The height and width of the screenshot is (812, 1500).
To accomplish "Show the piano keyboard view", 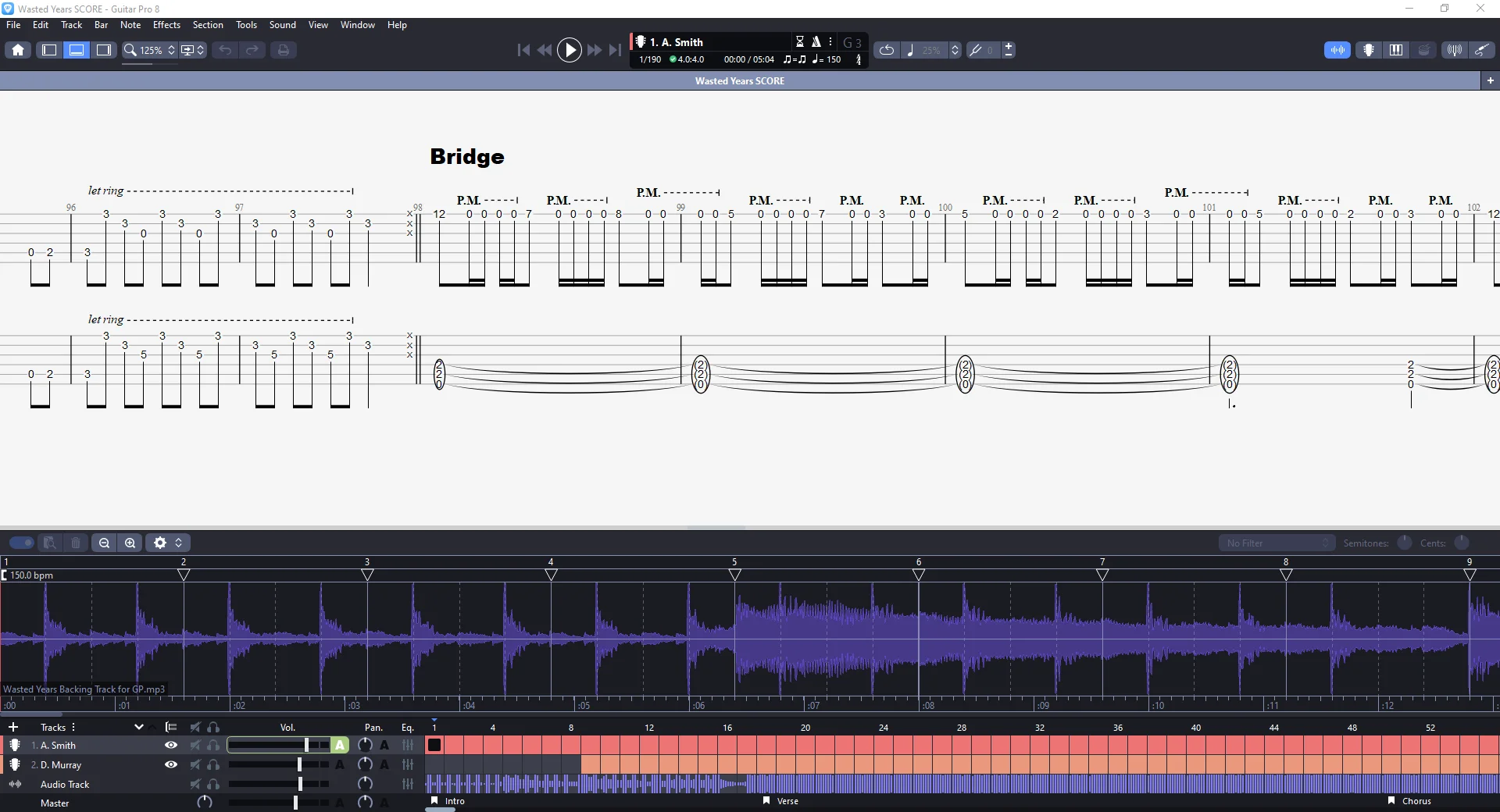I will click(1396, 50).
